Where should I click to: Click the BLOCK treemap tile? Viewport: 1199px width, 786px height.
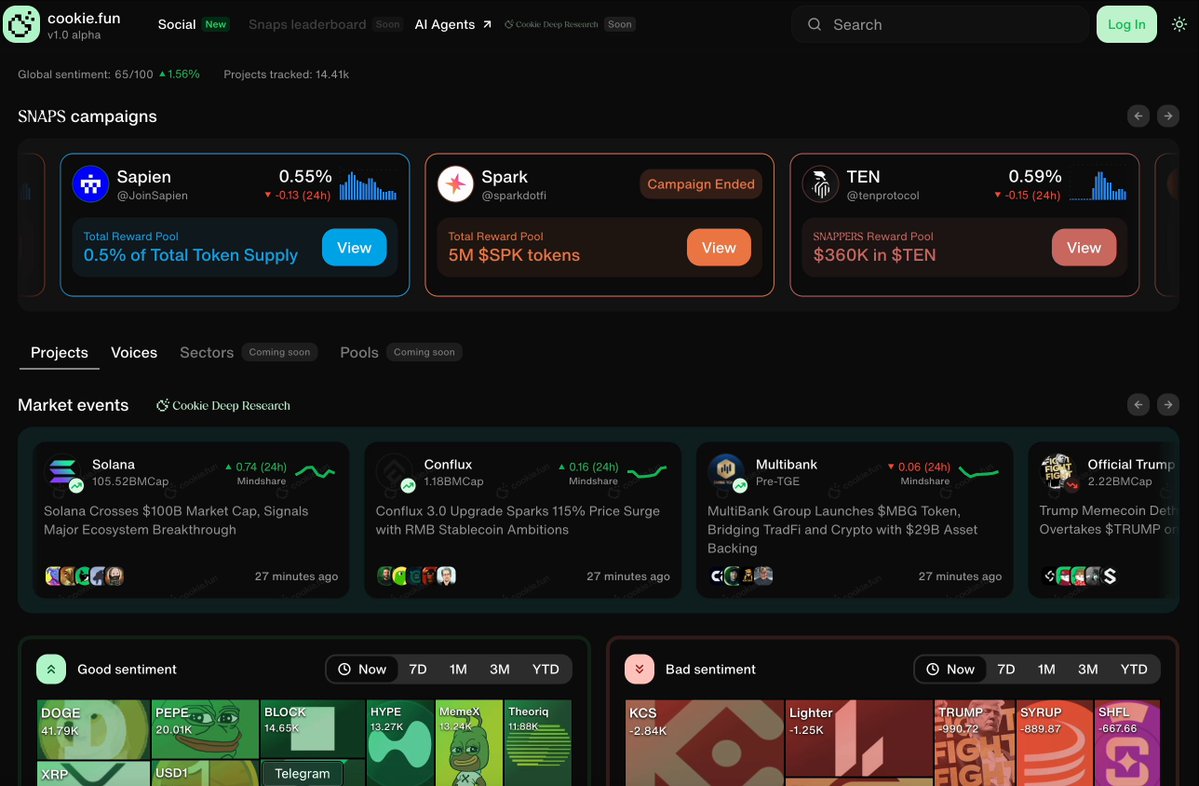[x=312, y=729]
